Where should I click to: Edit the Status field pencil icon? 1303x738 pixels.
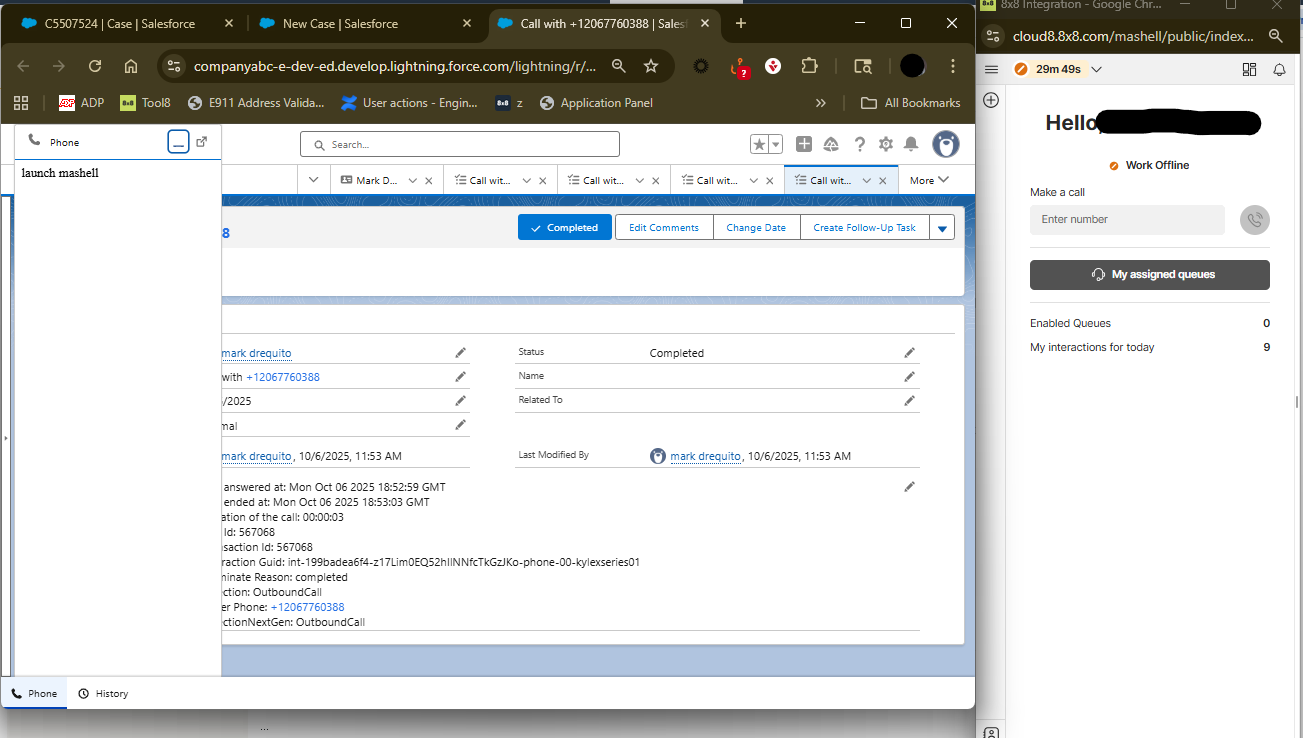coord(909,353)
